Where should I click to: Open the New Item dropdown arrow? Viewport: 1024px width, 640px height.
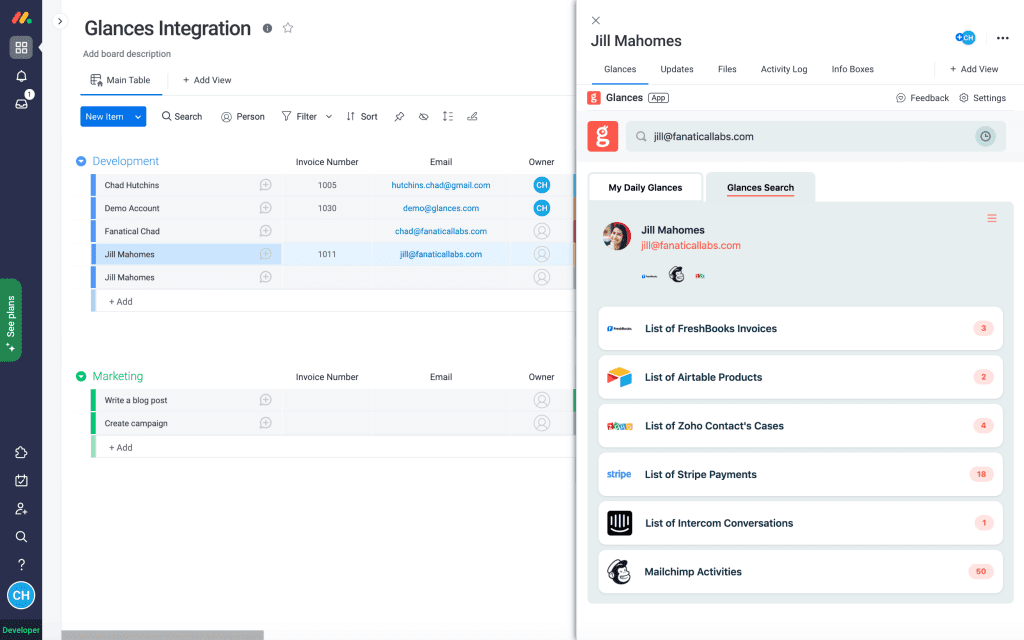pyautogui.click(x=138, y=117)
